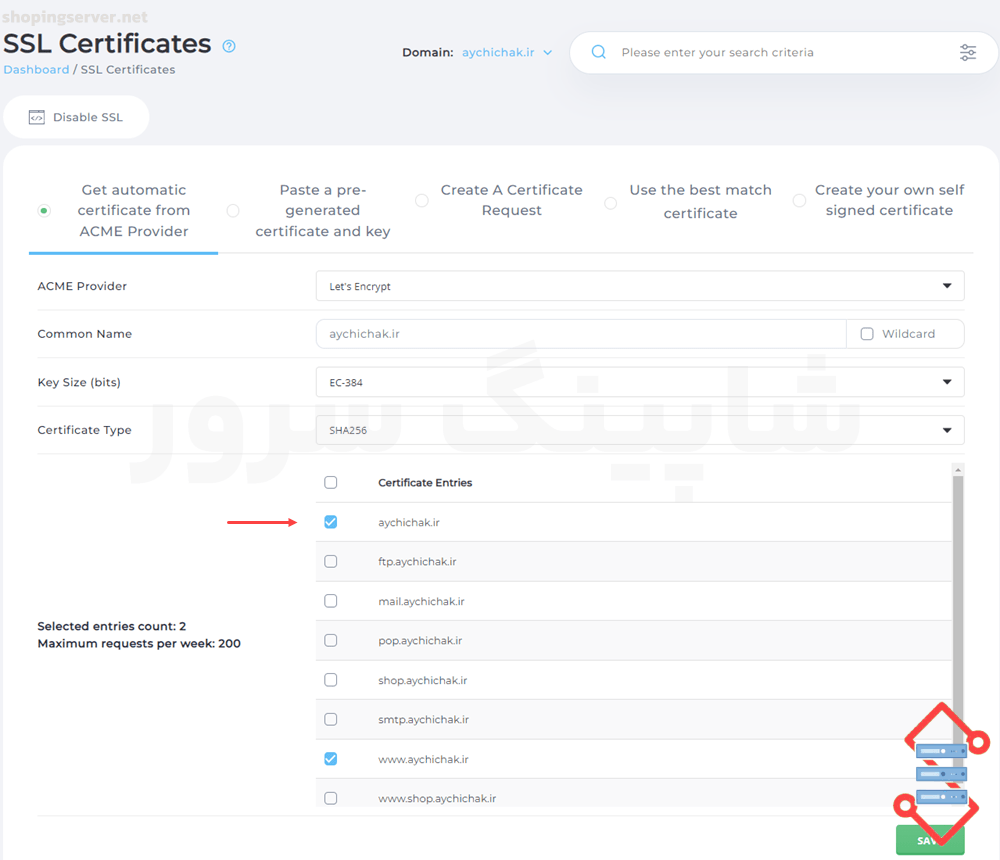Open the ACME Provider dropdown

pyautogui.click(x=640, y=286)
